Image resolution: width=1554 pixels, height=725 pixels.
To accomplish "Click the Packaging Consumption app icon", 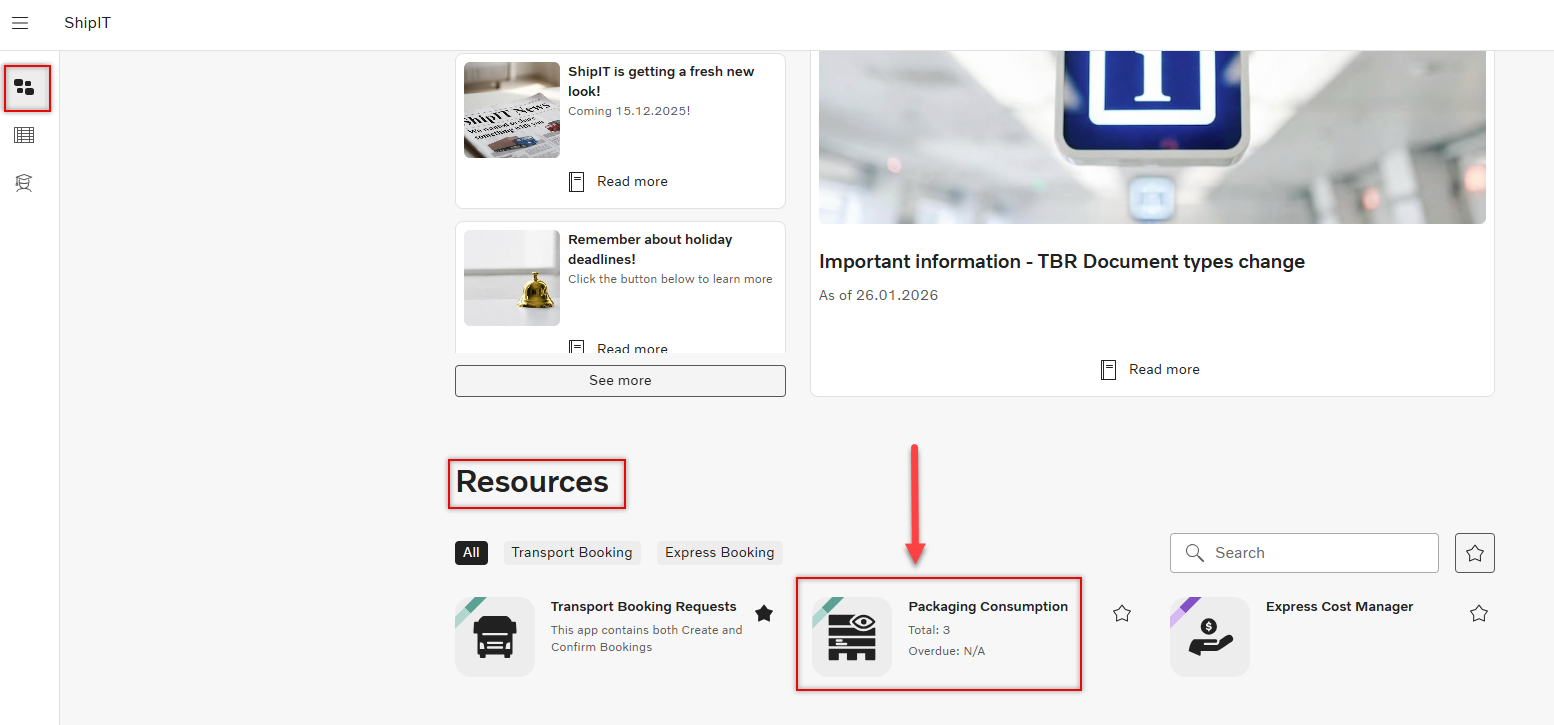I will 851,637.
